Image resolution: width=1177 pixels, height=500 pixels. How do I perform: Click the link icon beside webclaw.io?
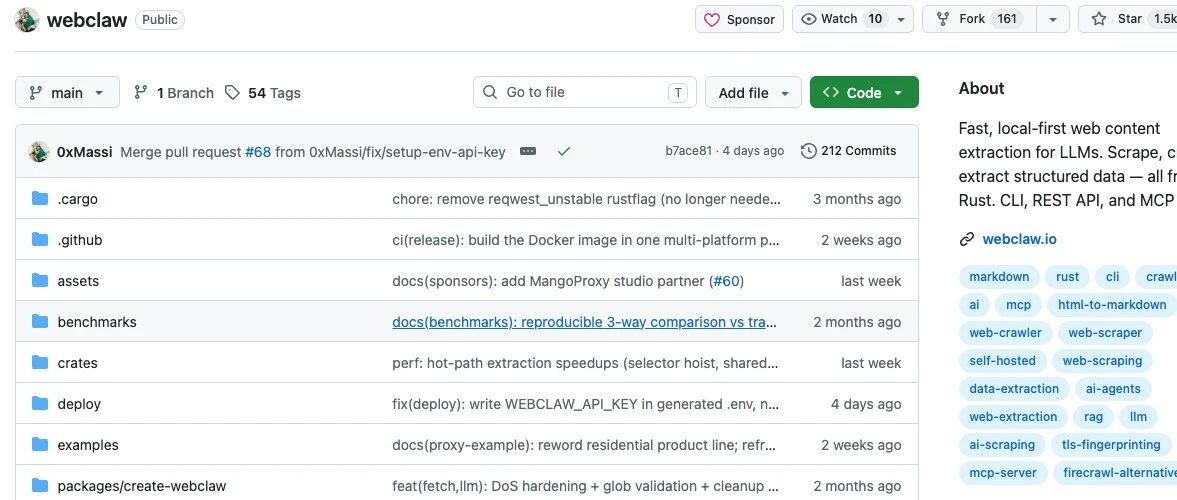[x=967, y=239]
